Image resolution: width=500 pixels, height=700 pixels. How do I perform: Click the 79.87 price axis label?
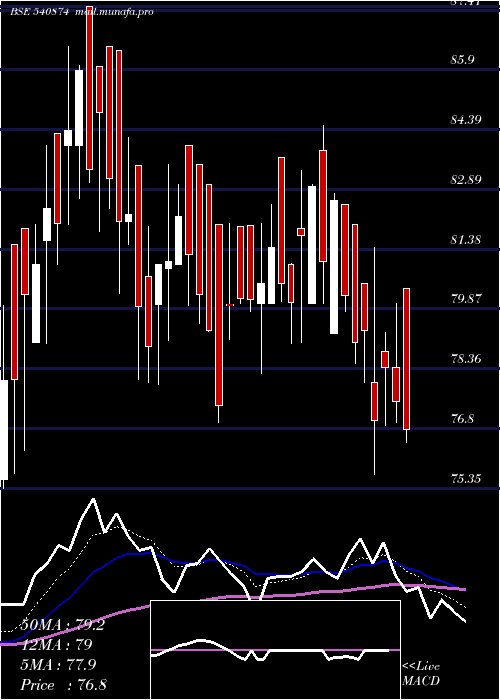point(466,298)
